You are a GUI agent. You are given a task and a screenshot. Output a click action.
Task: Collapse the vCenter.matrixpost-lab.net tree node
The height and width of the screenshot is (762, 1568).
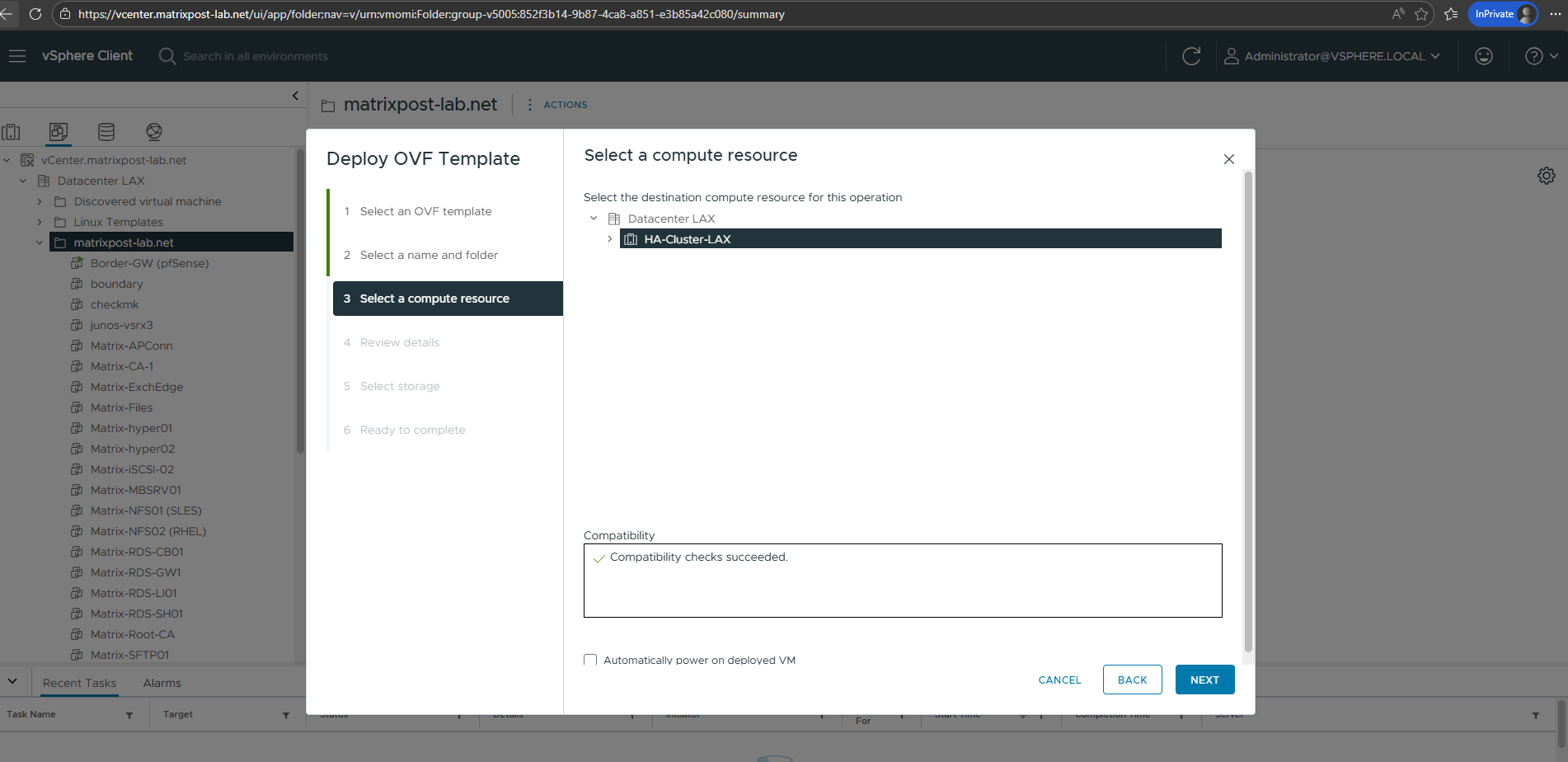pos(7,160)
